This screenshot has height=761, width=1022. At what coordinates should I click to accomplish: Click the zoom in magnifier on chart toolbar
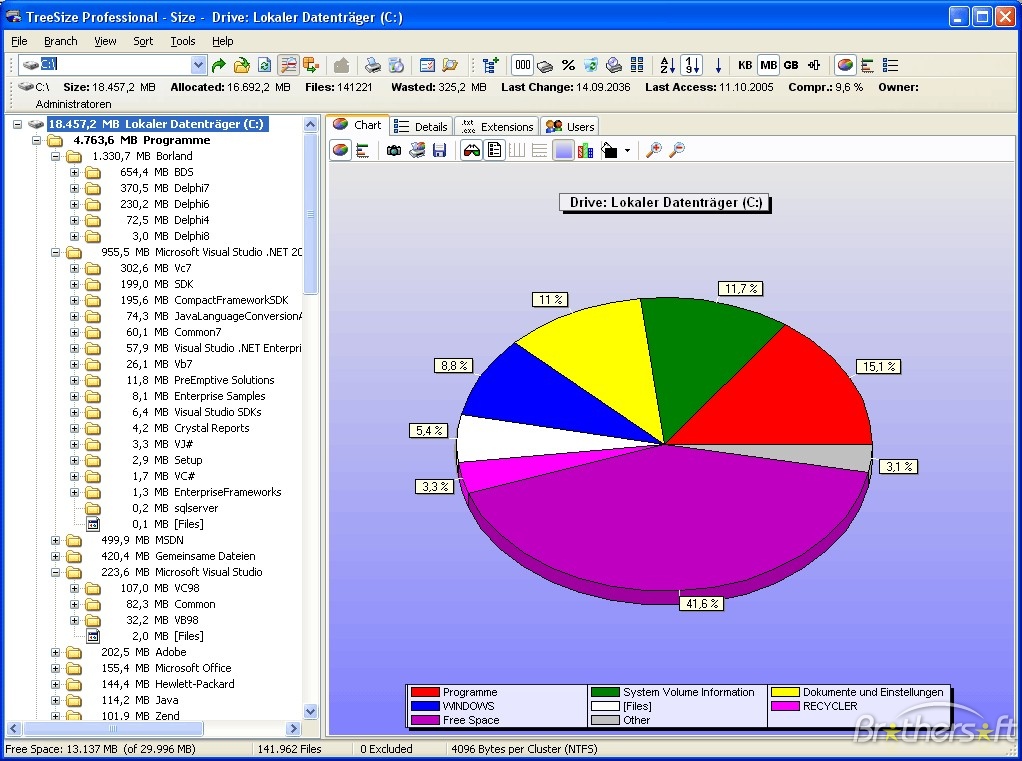pyautogui.click(x=654, y=151)
